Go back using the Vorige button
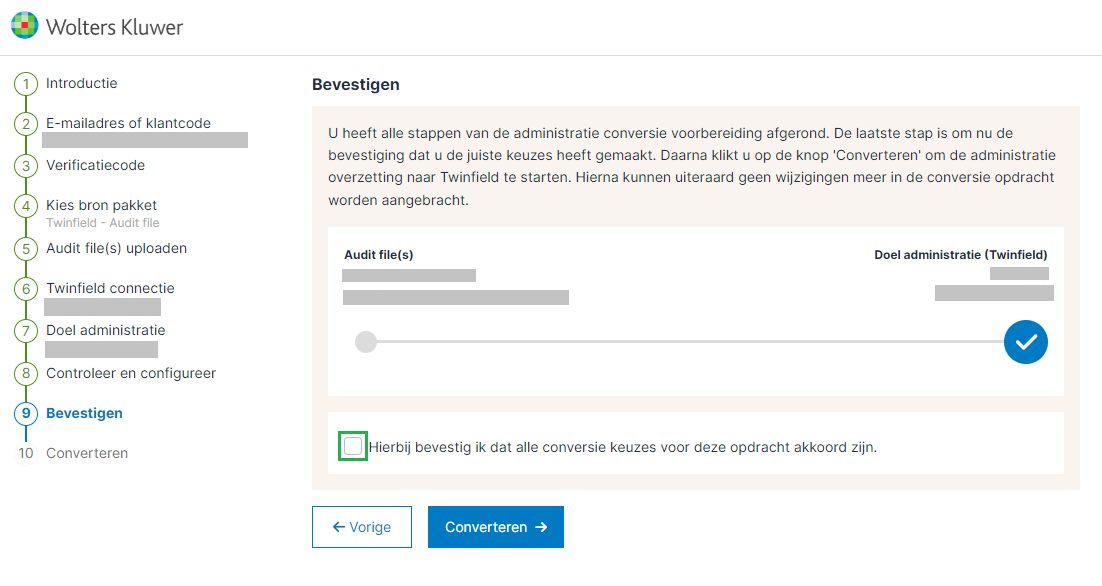Screen dimensions: 1102x586 [x=361, y=526]
